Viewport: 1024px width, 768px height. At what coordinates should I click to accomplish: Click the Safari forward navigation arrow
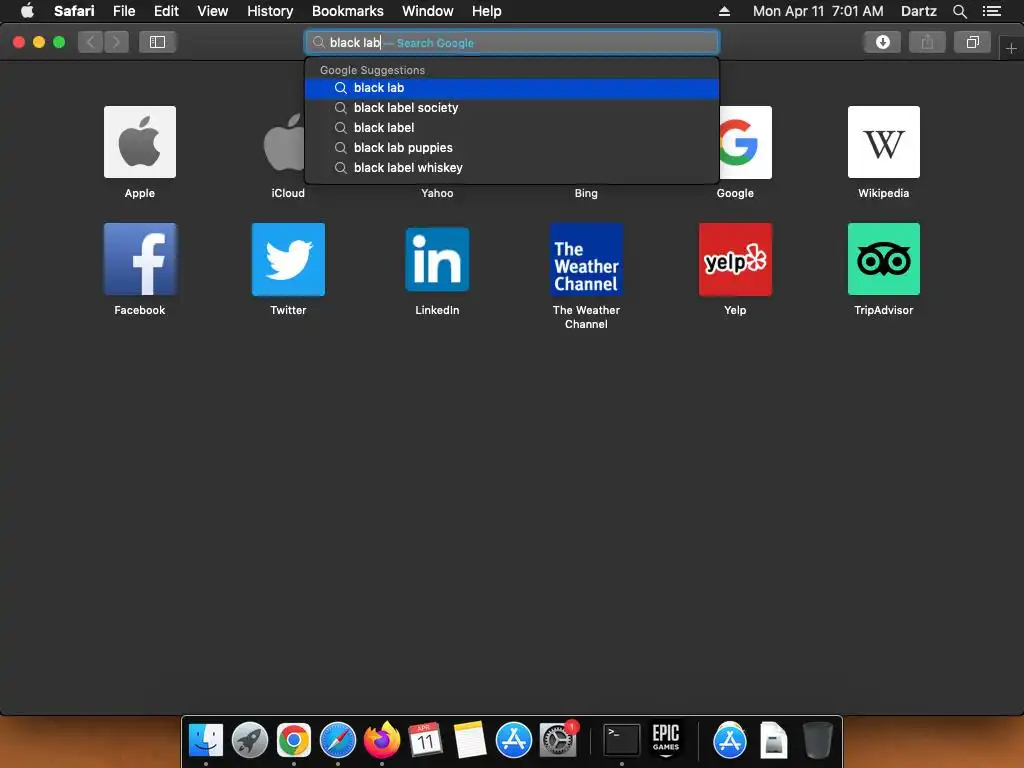pyautogui.click(x=116, y=42)
